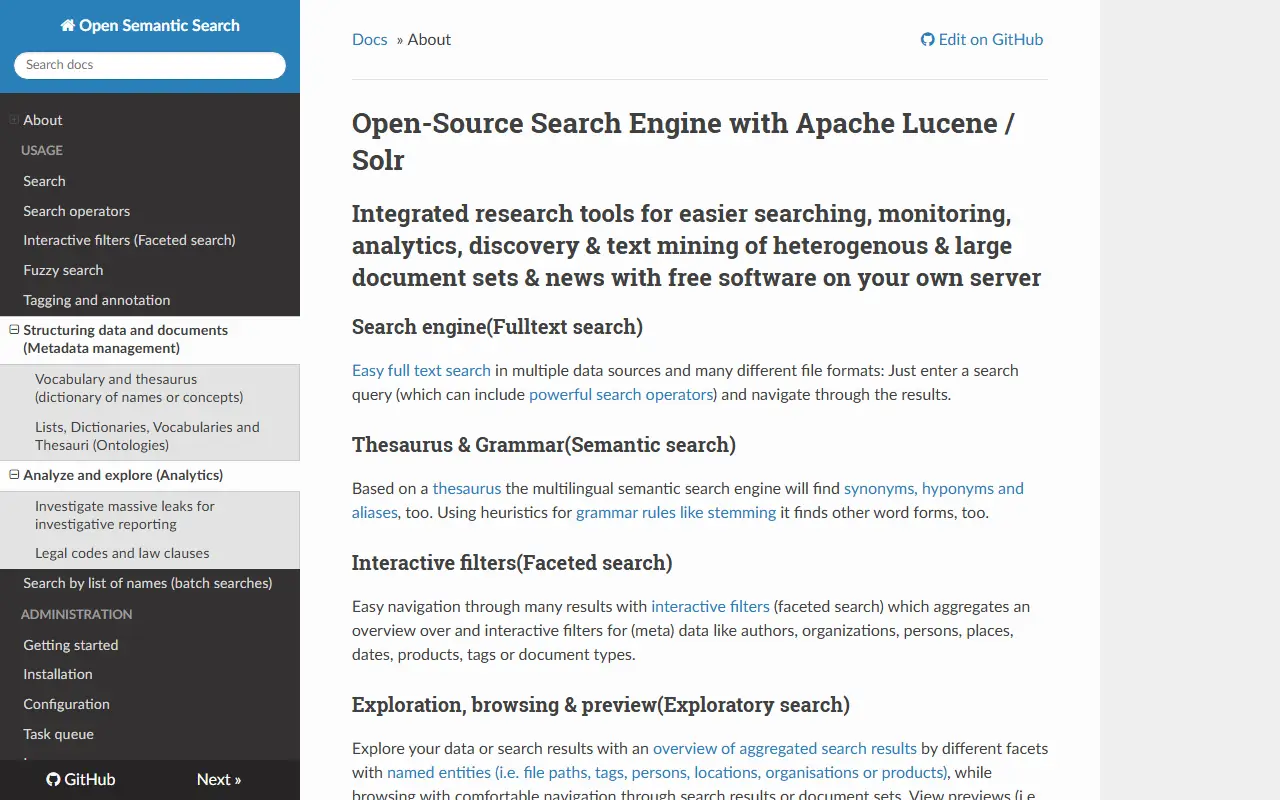This screenshot has height=800, width=1280.
Task: Follow synonyms, hyponyms and aliases link
Action: pos(688,500)
